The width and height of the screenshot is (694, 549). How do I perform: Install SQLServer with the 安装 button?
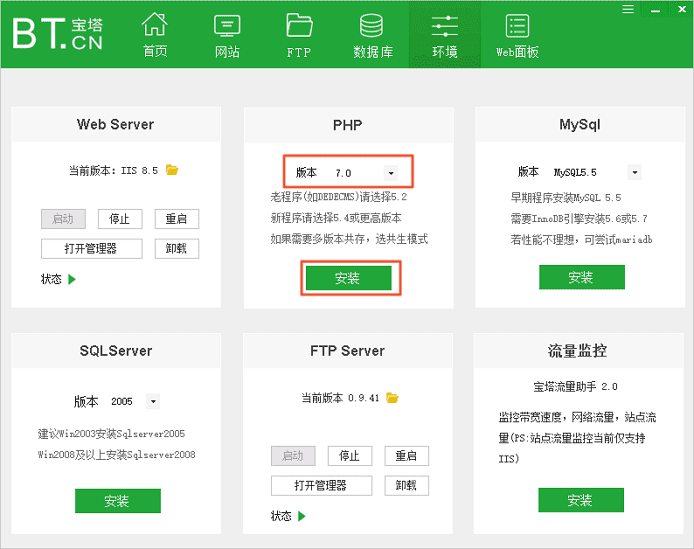pos(117,501)
